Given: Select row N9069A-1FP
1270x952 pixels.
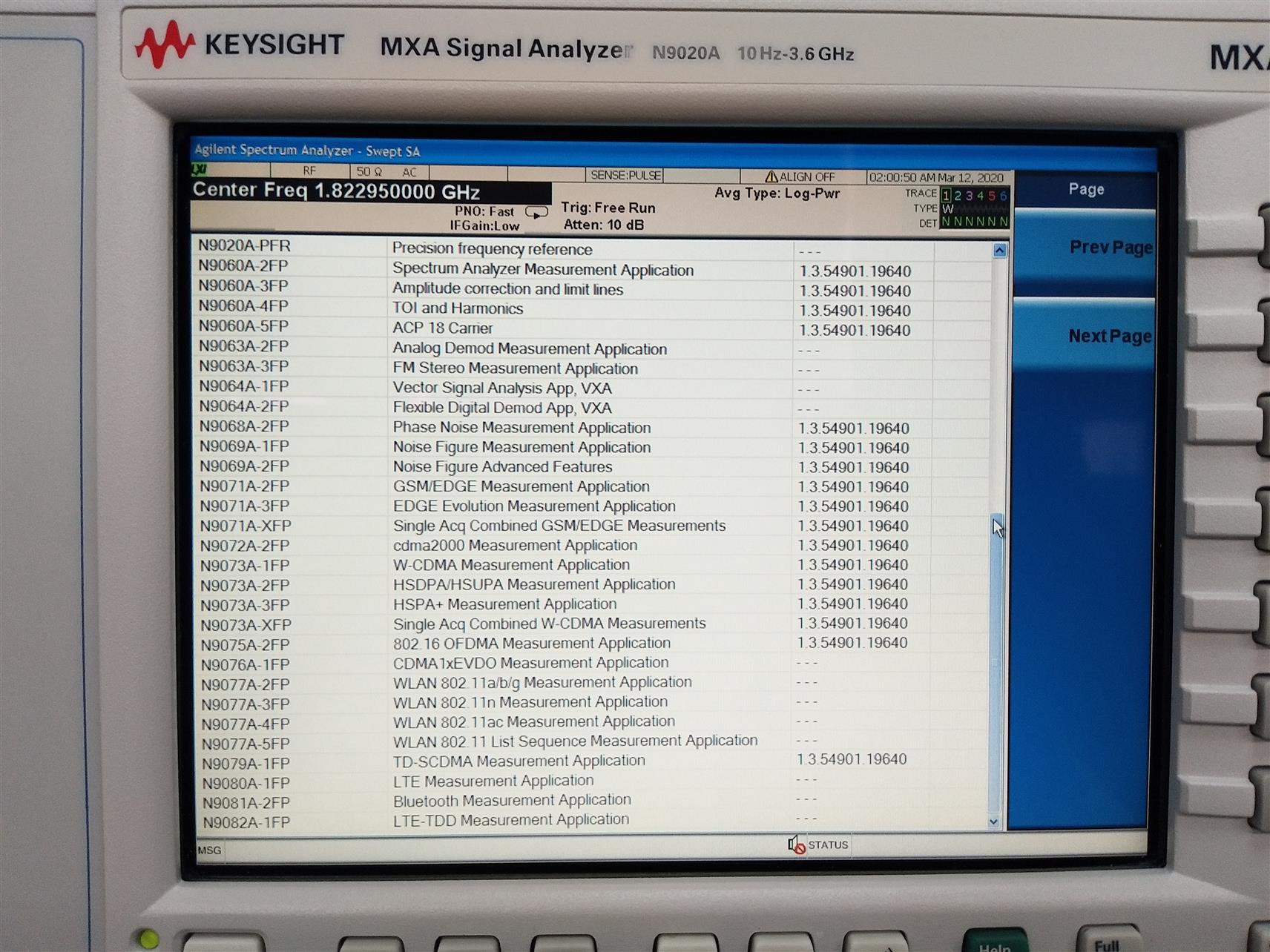Looking at the screenshot, I should coord(591,446).
